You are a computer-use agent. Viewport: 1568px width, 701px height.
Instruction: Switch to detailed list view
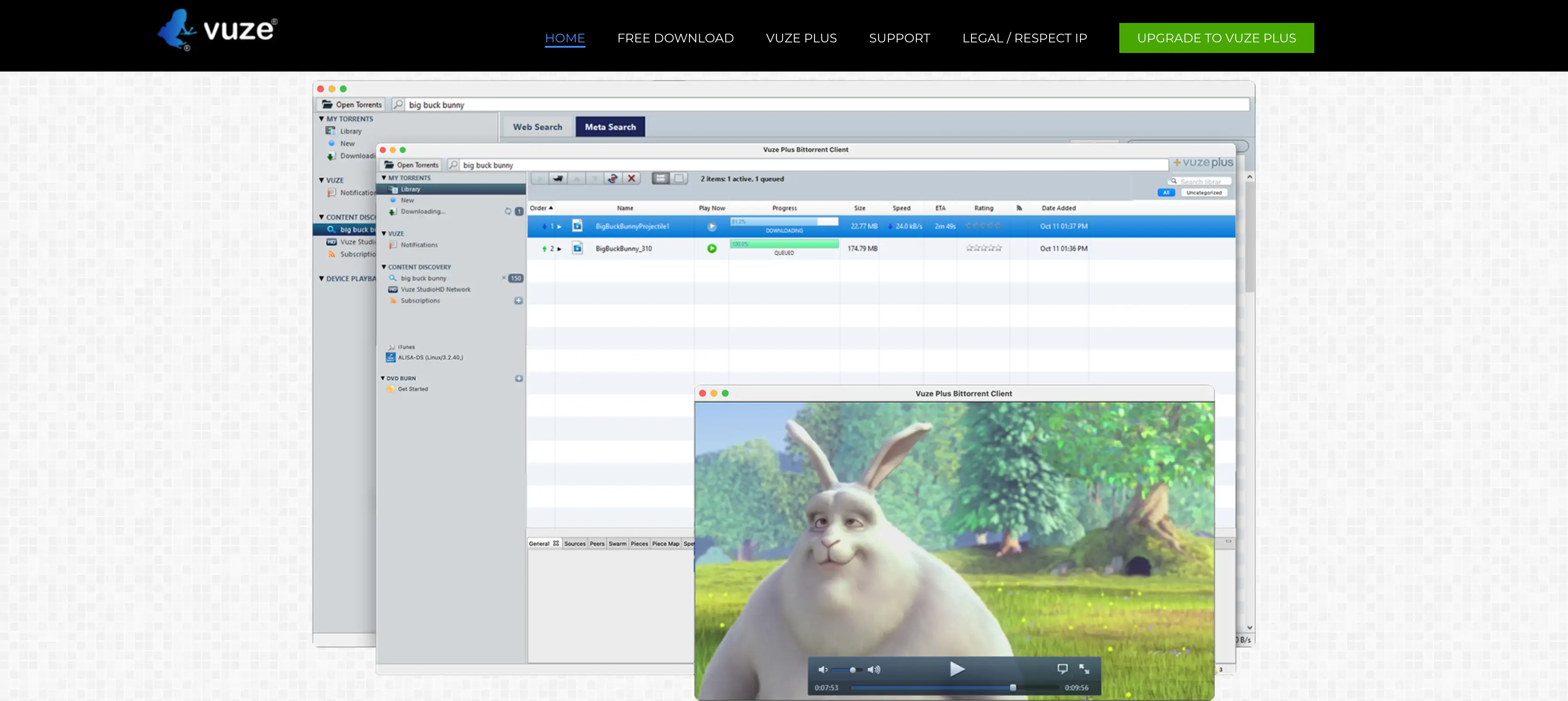660,178
